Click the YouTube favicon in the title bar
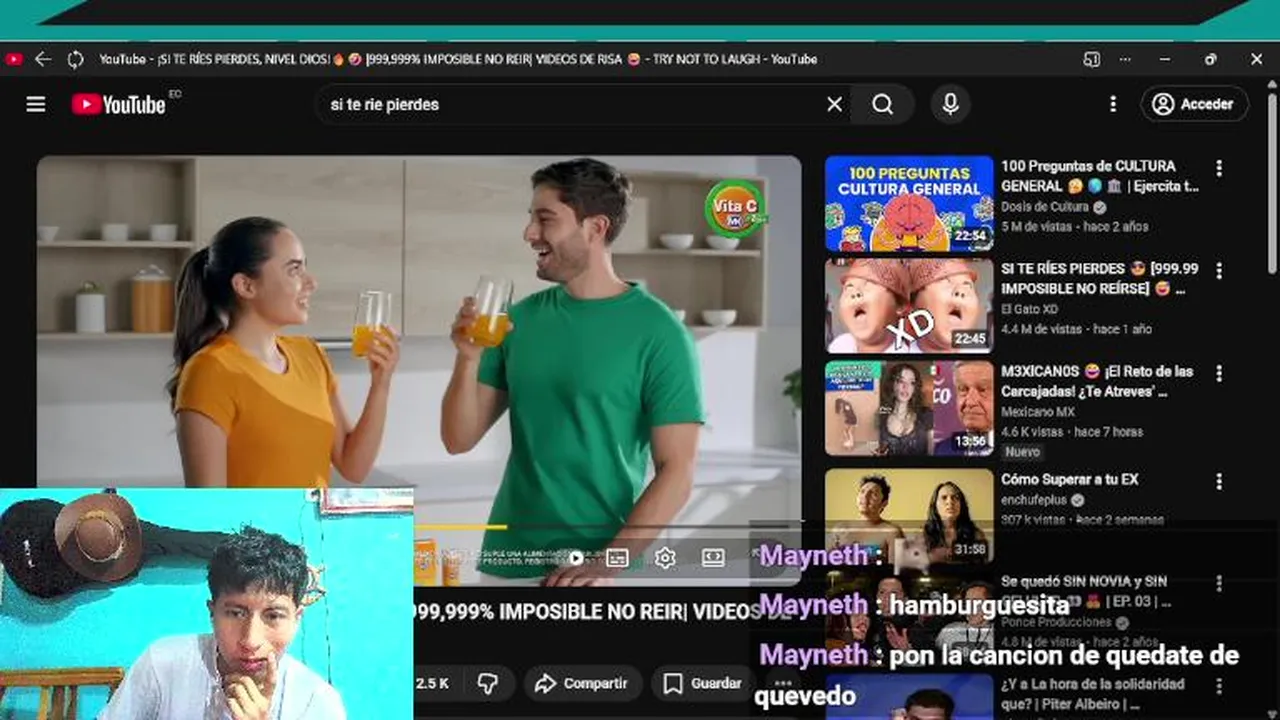The image size is (1280, 720). pyautogui.click(x=13, y=59)
